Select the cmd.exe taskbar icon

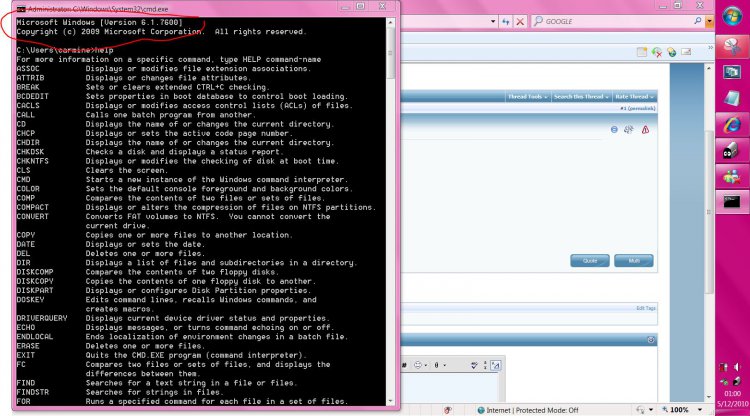(731, 202)
